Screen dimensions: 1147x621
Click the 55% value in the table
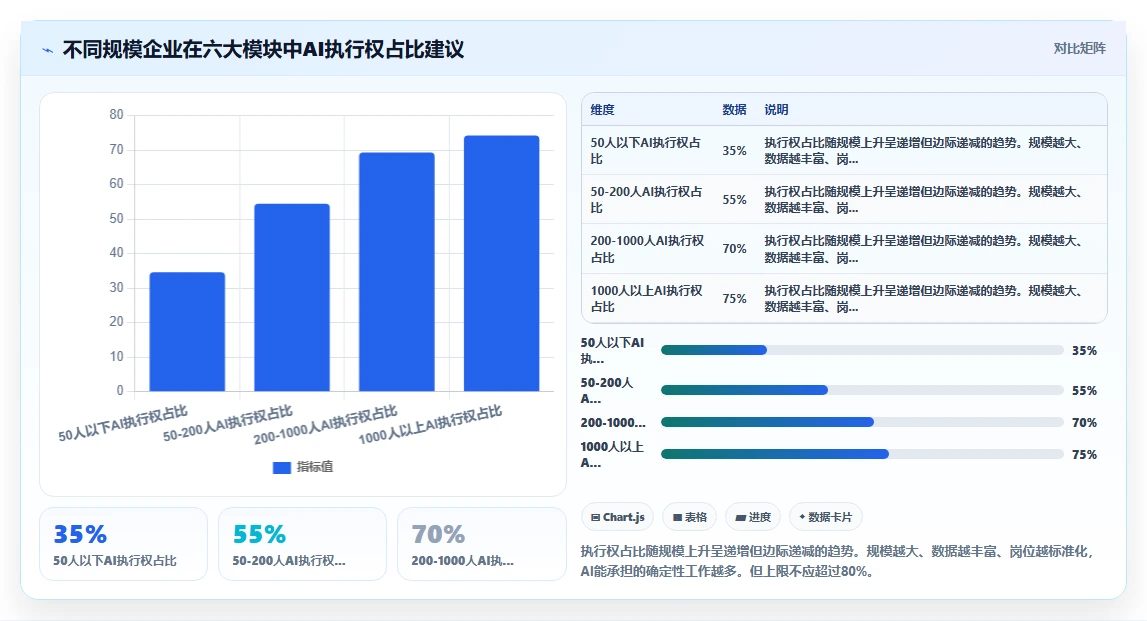click(x=734, y=200)
